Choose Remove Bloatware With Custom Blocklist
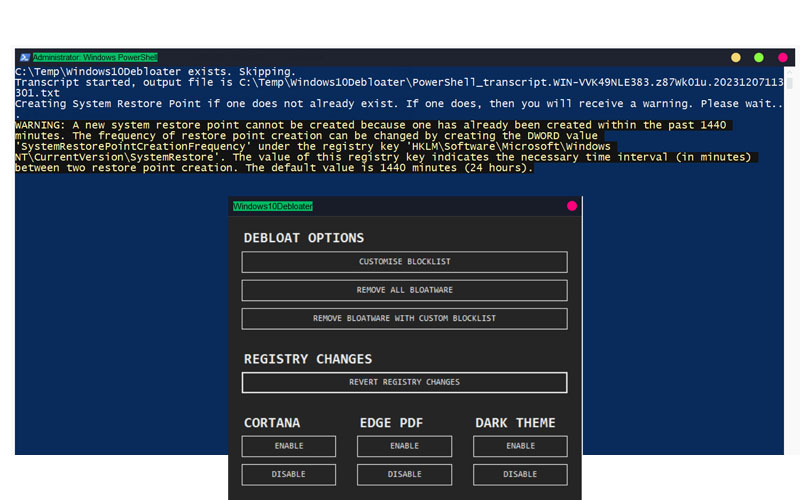The height and width of the screenshot is (500, 800). (405, 318)
